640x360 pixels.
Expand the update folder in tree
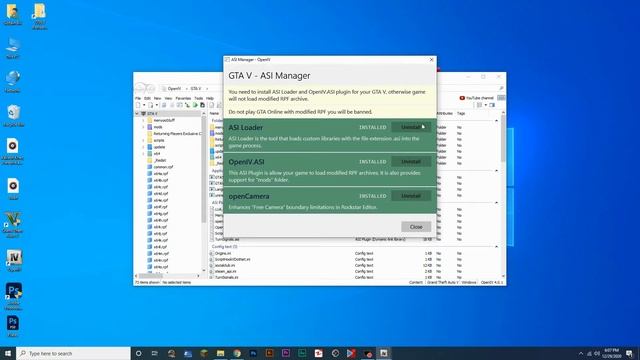click(144, 147)
